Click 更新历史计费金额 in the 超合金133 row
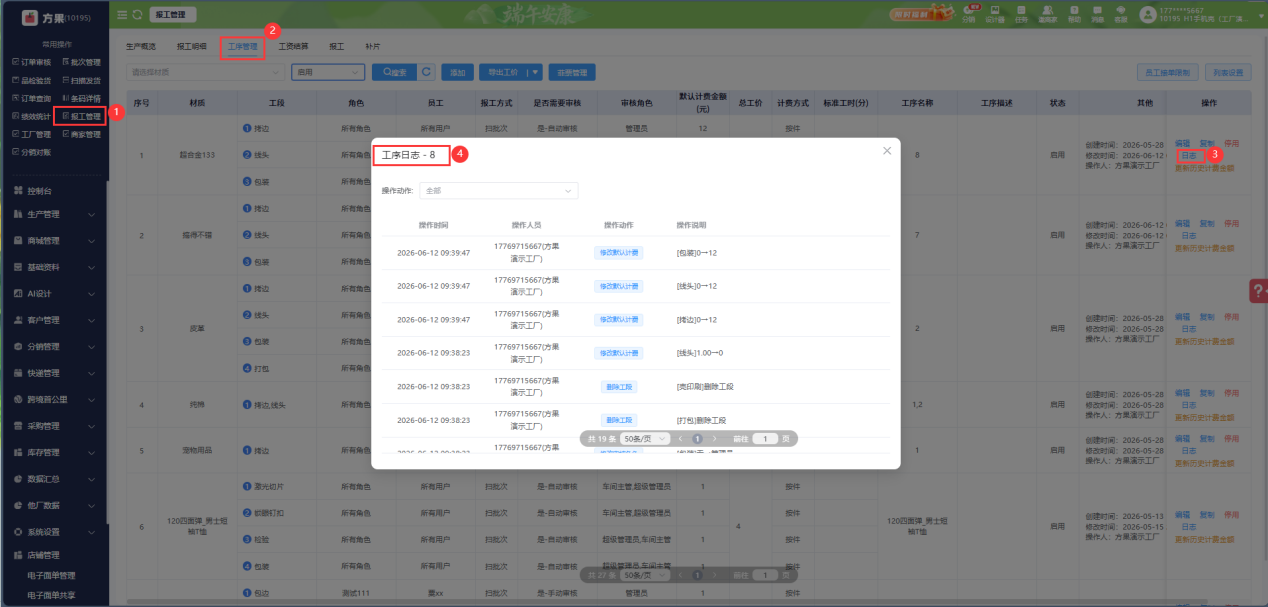The height and width of the screenshot is (607, 1268). pos(1204,168)
